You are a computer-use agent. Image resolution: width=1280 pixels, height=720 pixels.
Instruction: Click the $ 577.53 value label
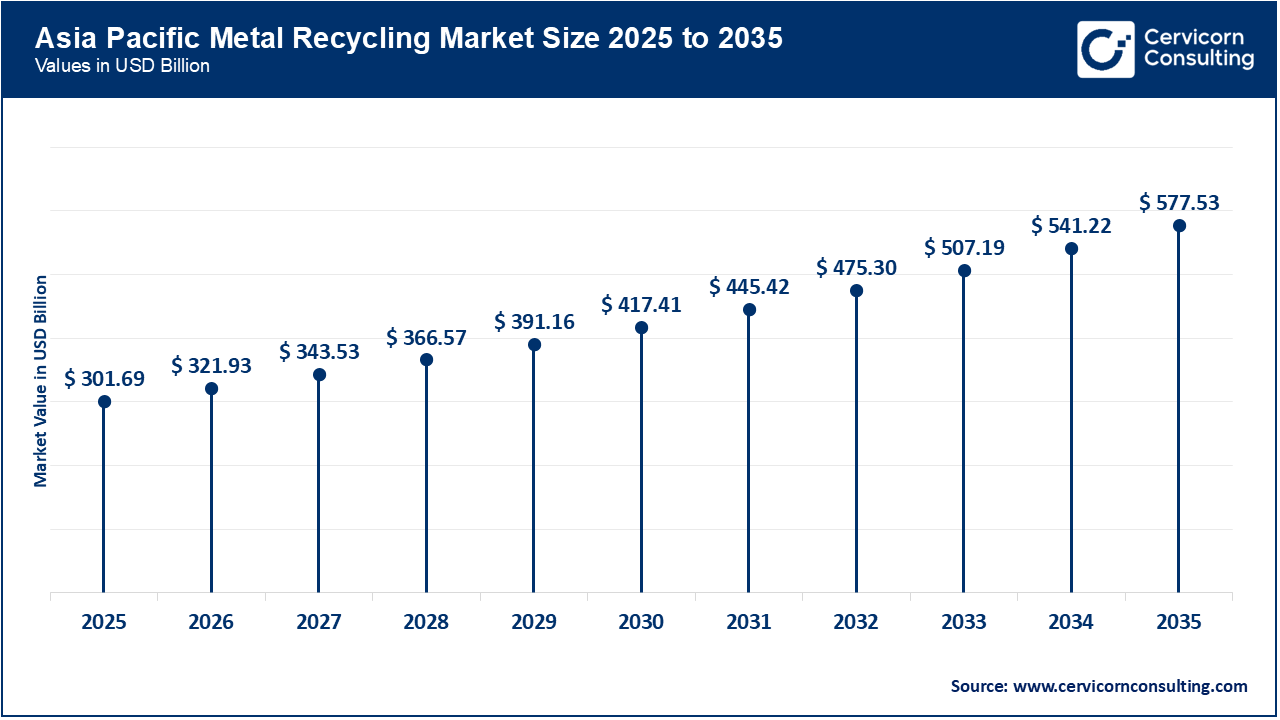(1180, 201)
